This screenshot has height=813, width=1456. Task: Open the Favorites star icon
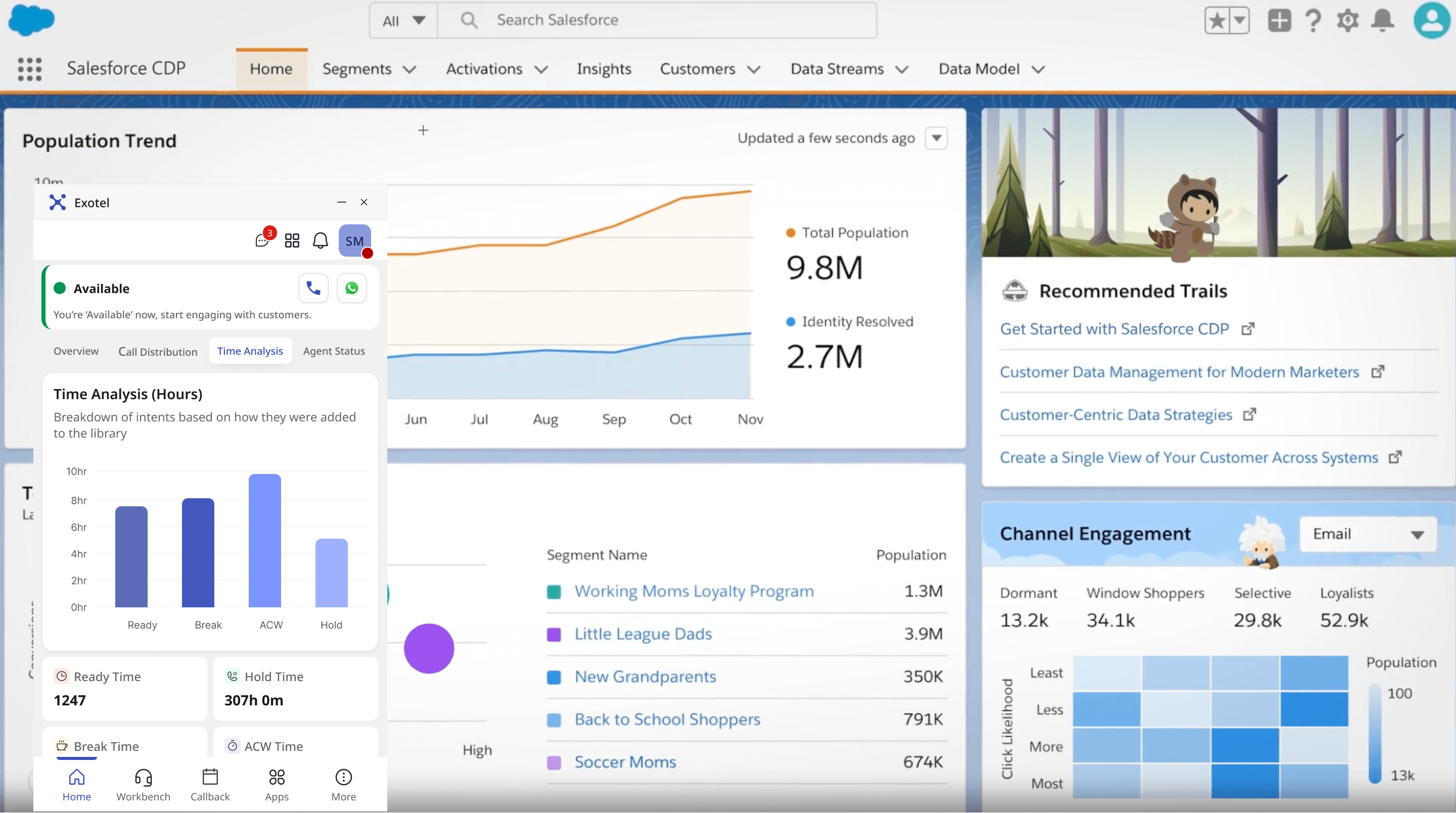[x=1216, y=21]
